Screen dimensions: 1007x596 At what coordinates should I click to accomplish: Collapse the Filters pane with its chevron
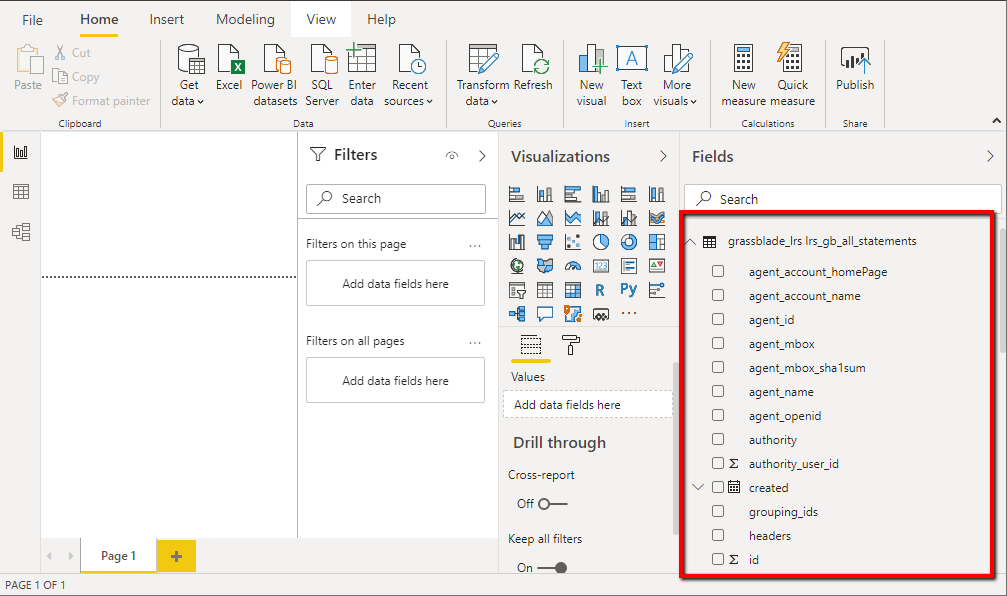point(482,156)
